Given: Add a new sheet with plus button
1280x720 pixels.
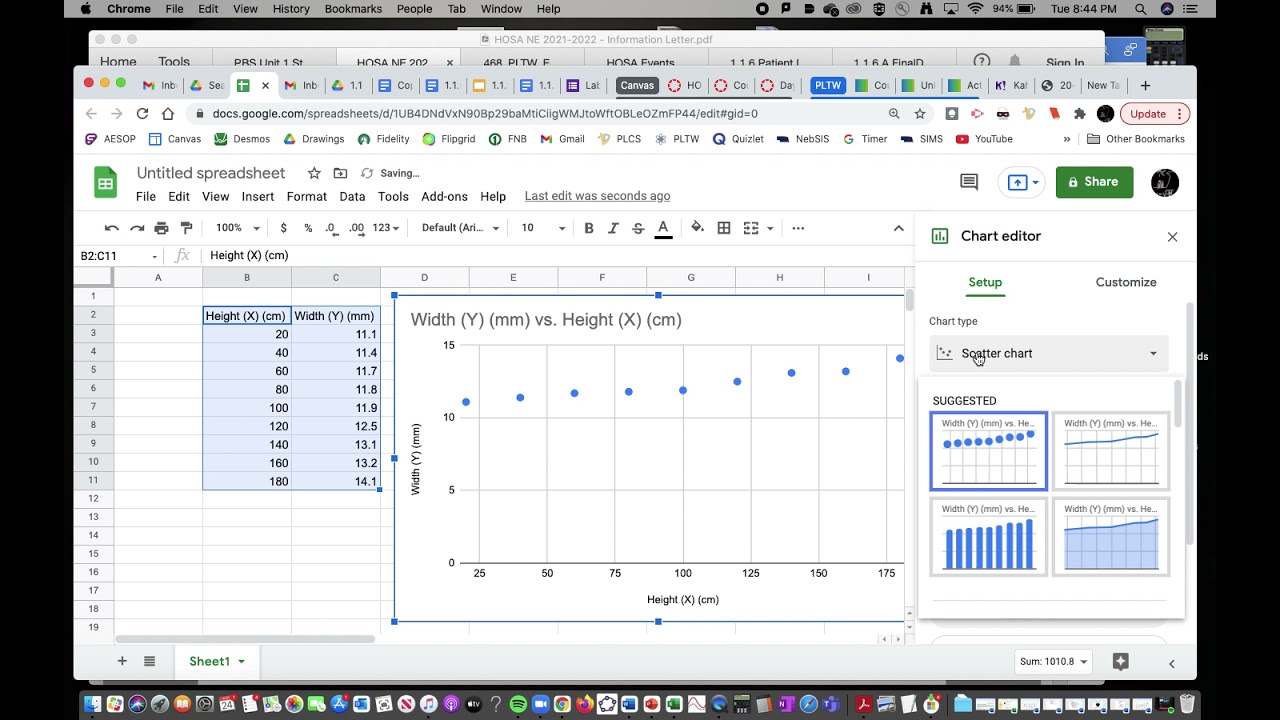Looking at the screenshot, I should (x=122, y=661).
